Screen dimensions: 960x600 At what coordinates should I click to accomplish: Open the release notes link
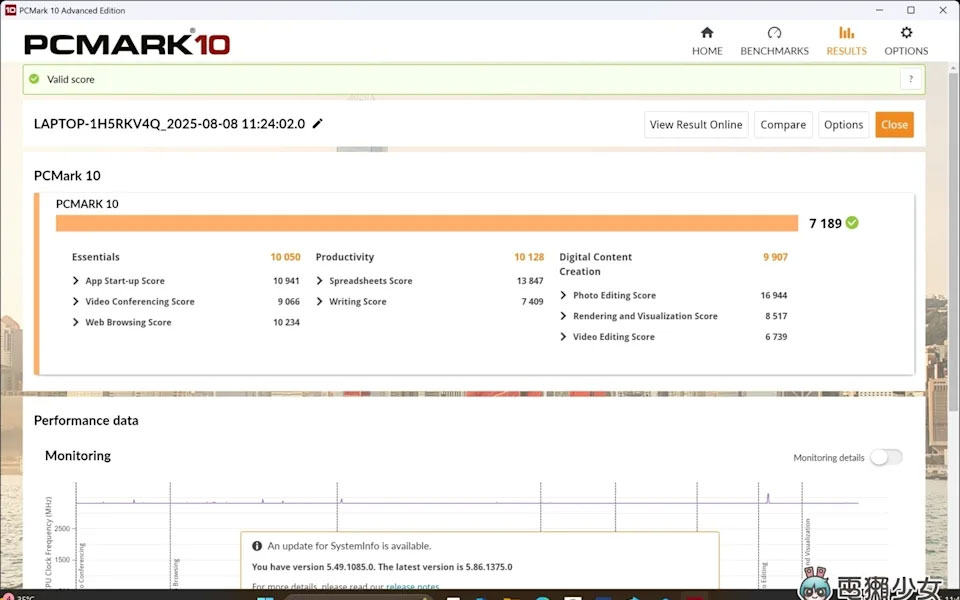pos(413,587)
